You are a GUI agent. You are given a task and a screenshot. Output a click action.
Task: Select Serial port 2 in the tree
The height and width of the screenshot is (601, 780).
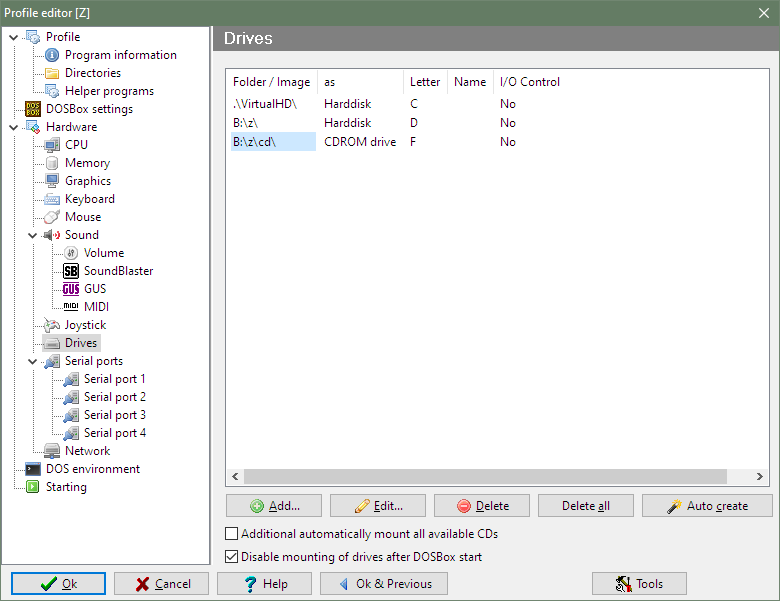[x=115, y=397]
